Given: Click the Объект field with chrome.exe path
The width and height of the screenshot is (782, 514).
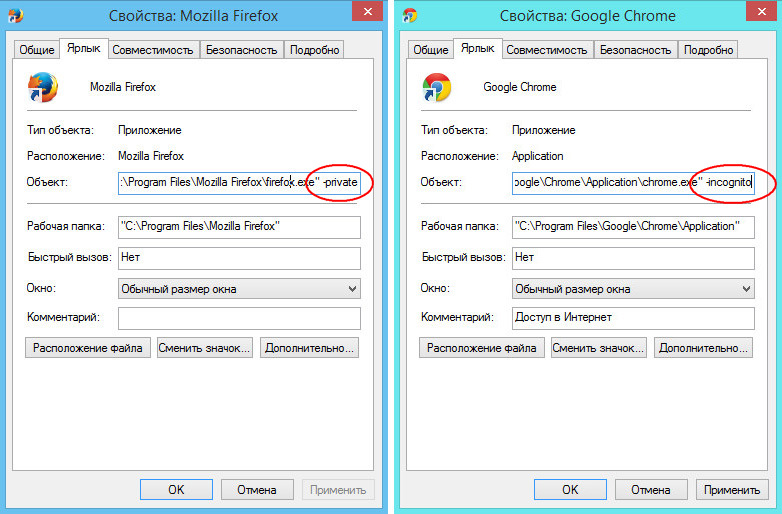Looking at the screenshot, I should click(x=633, y=182).
